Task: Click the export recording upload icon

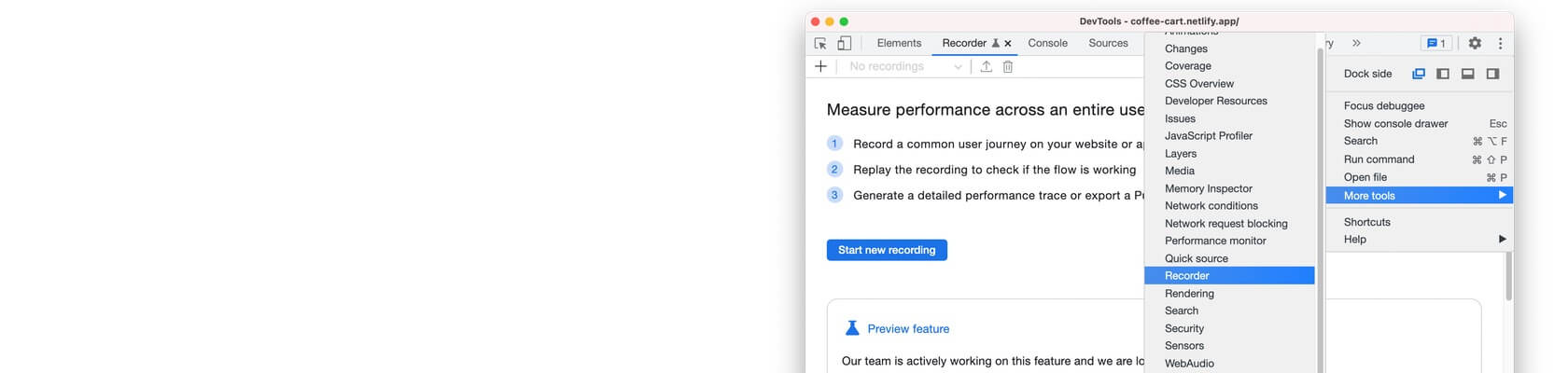Action: click(x=986, y=67)
